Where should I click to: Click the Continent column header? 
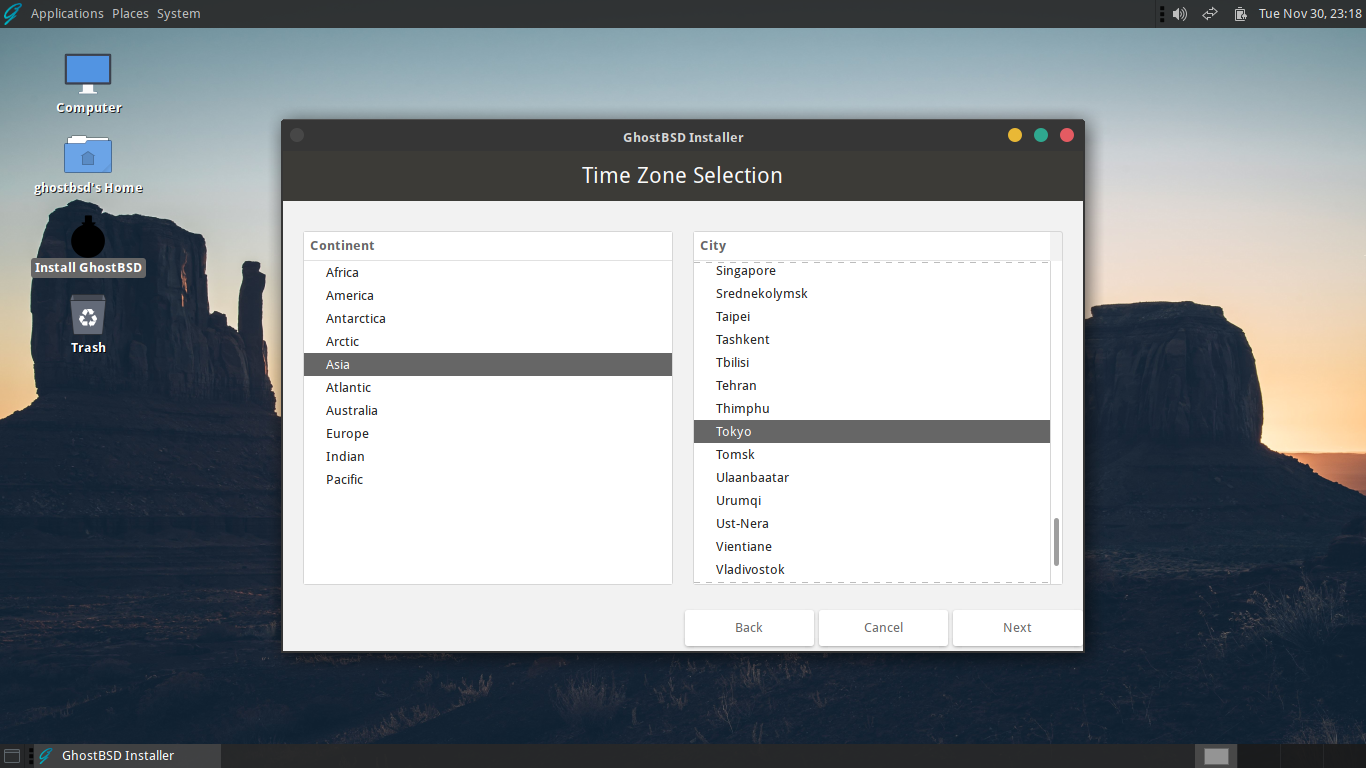coord(488,246)
